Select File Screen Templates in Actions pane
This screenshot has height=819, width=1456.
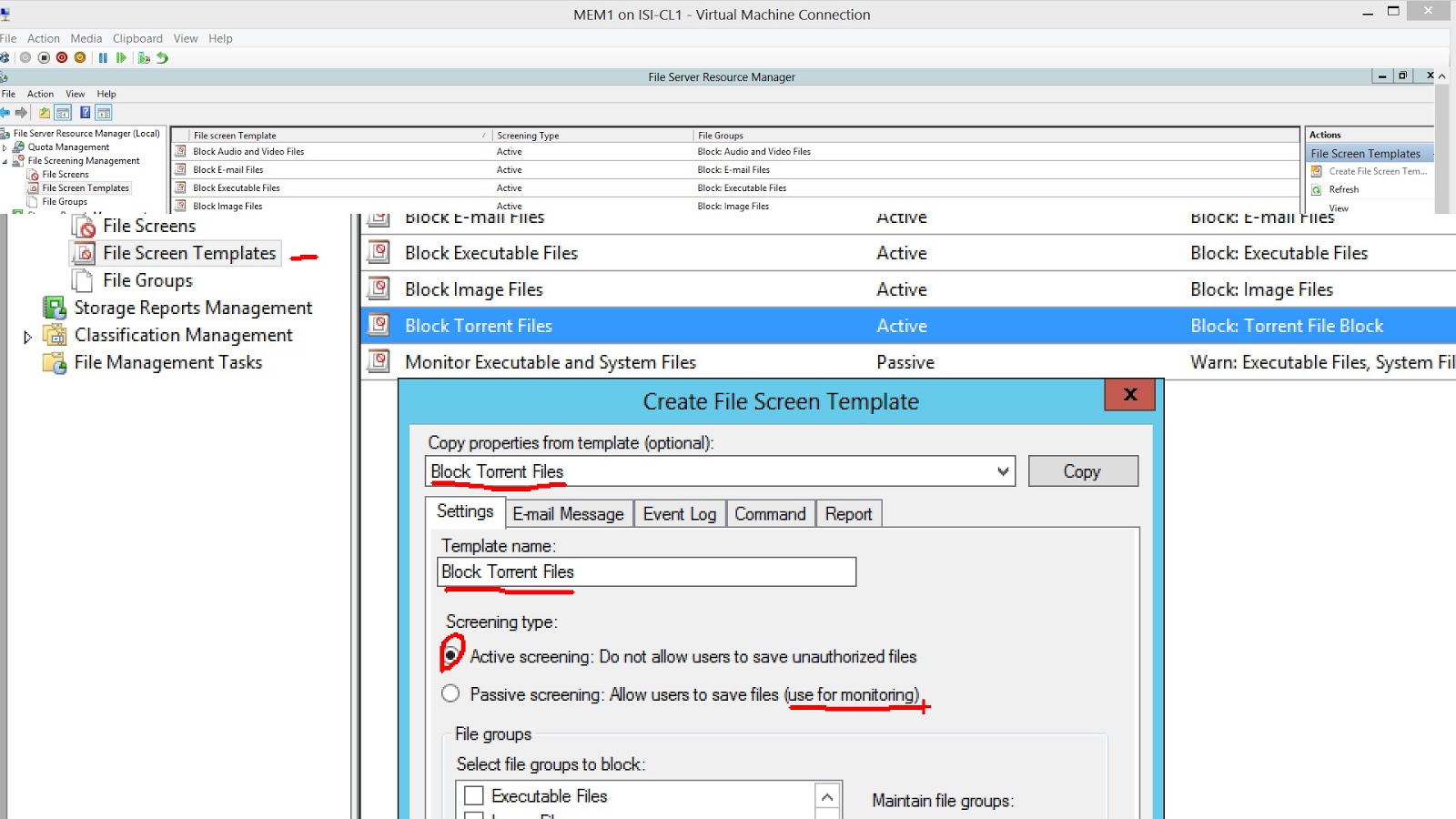pyautogui.click(x=1367, y=153)
